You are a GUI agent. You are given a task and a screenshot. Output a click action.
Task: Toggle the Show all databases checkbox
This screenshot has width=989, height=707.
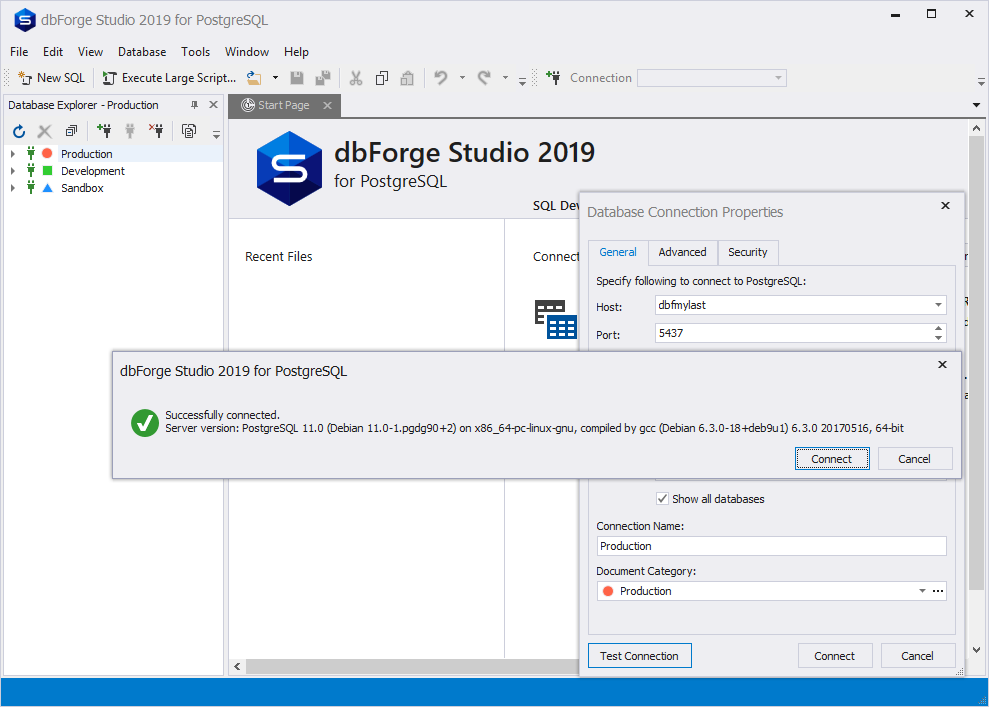tap(662, 499)
